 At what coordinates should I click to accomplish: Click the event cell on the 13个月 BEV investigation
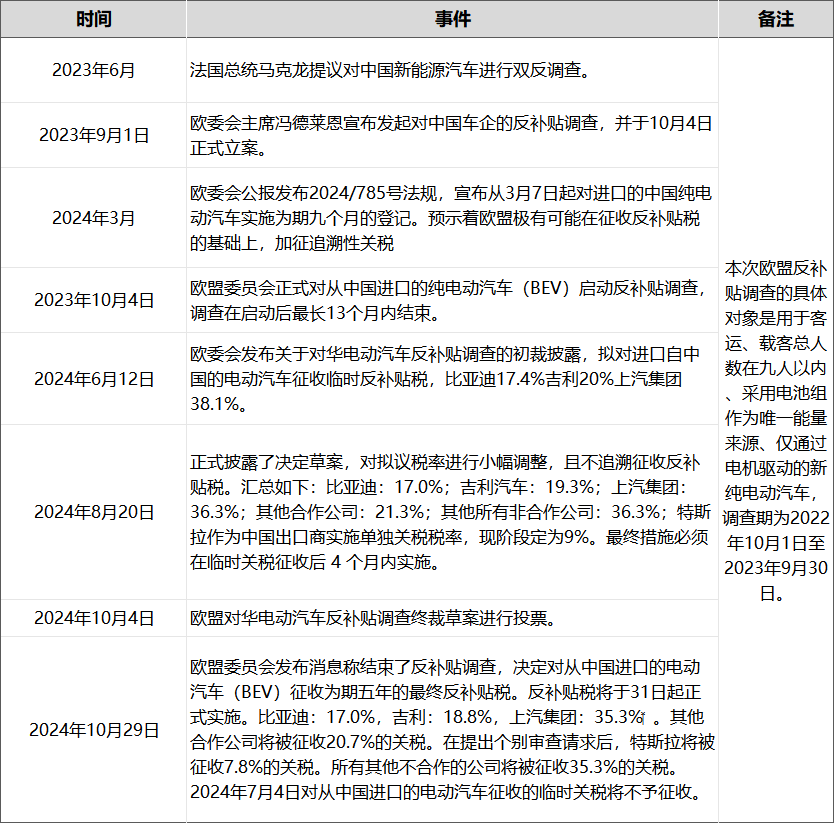pos(452,300)
